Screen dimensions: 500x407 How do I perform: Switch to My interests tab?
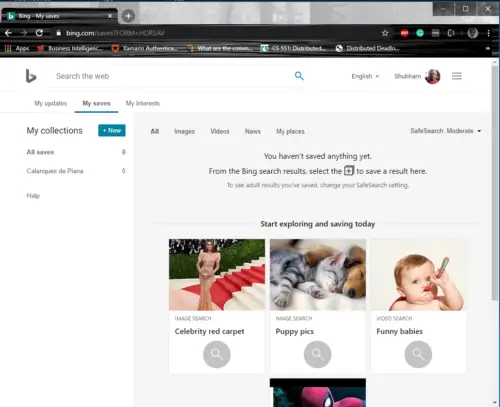(x=143, y=103)
